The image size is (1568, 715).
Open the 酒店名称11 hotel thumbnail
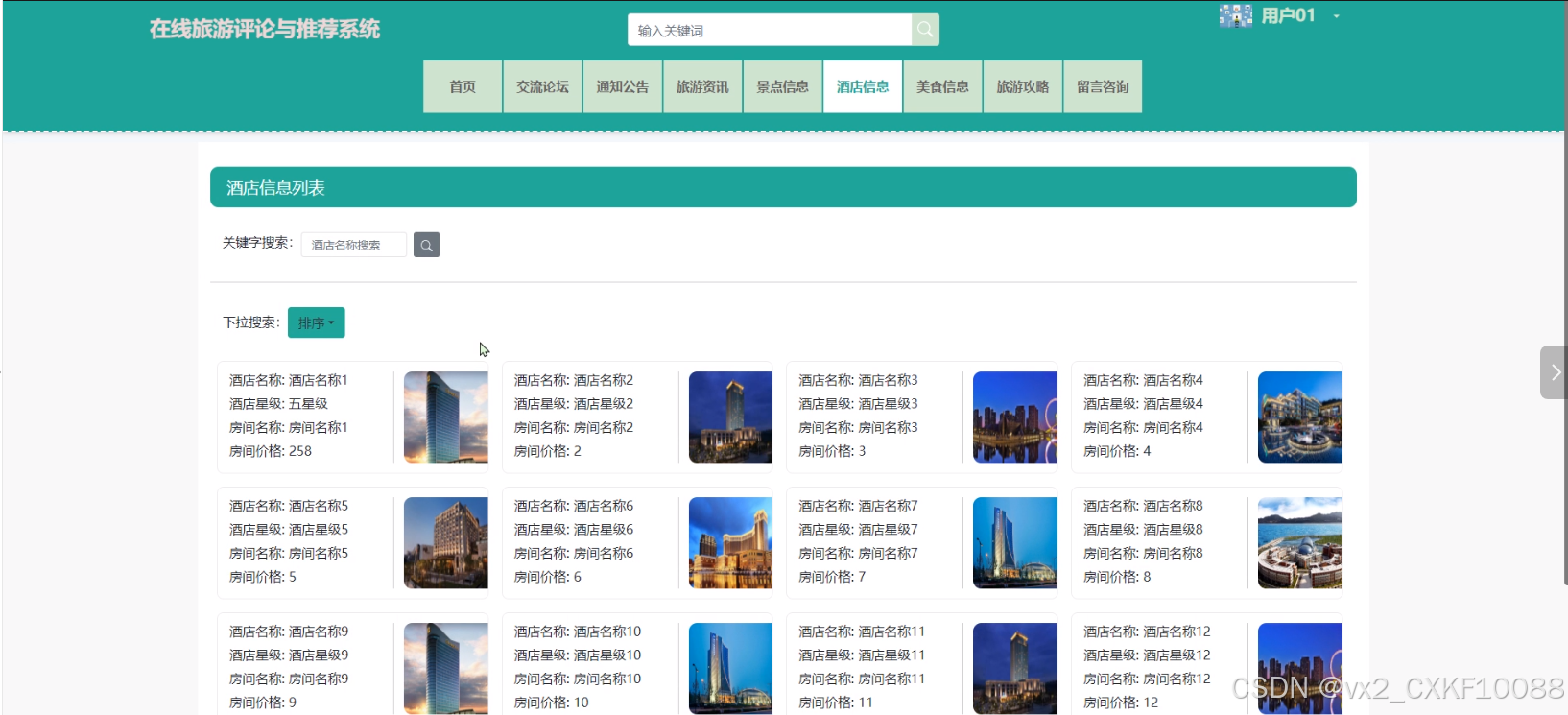click(1015, 668)
